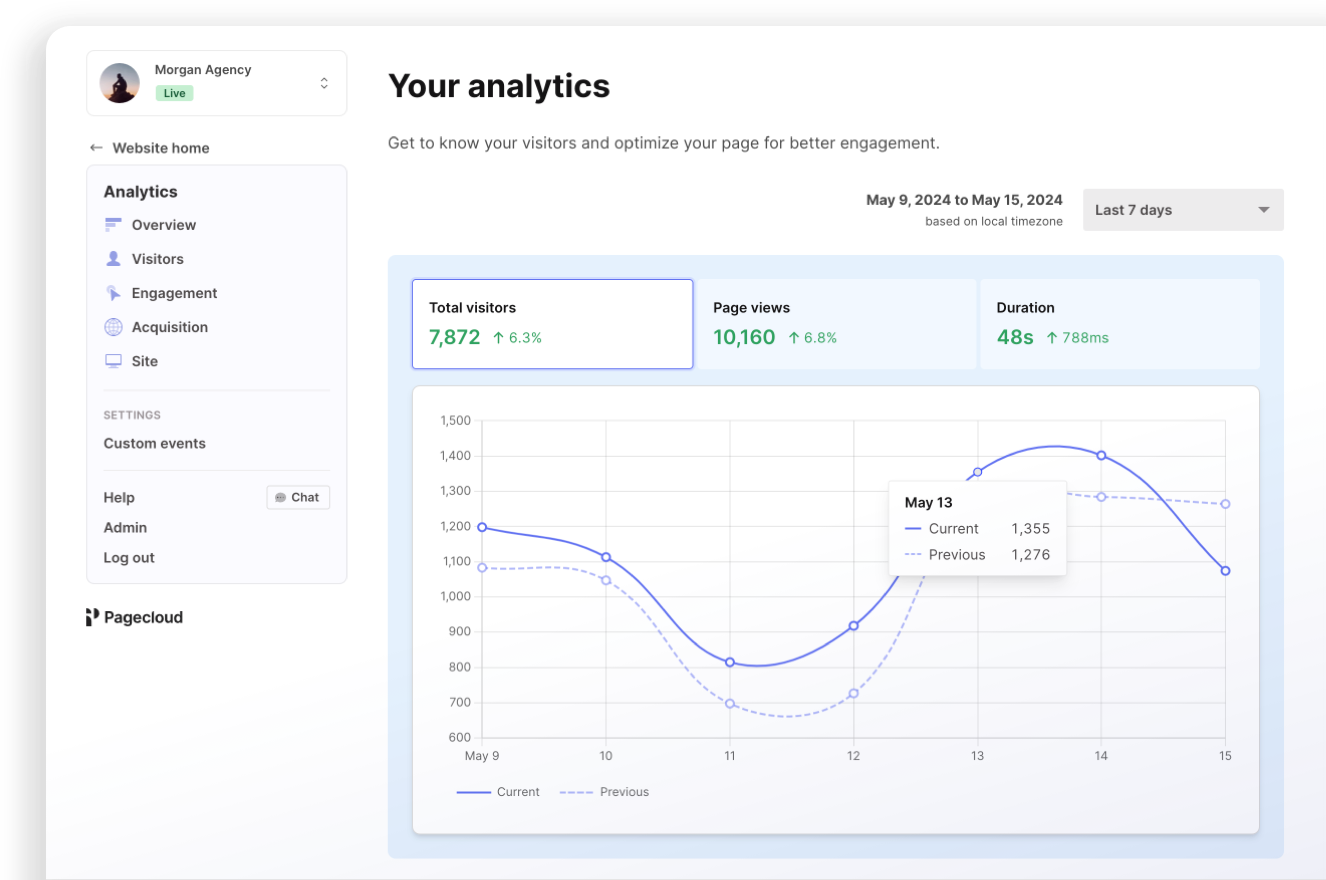Click the Site monitor icon
1326x880 pixels.
(x=113, y=361)
